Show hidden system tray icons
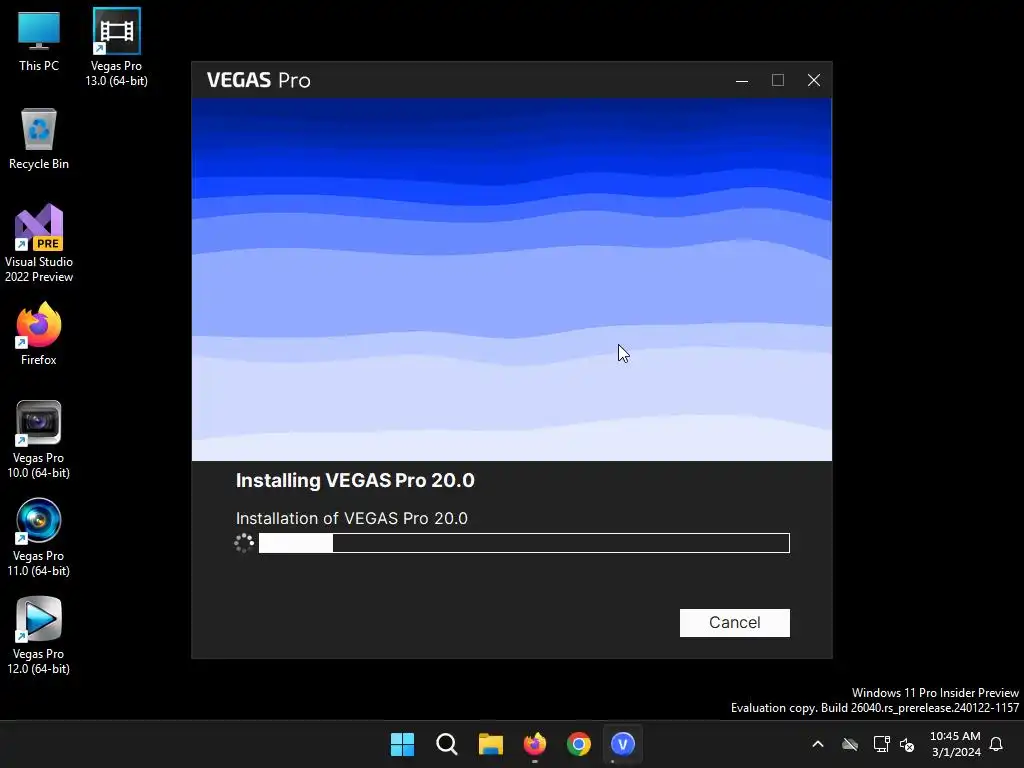1024x768 pixels. [x=818, y=744]
